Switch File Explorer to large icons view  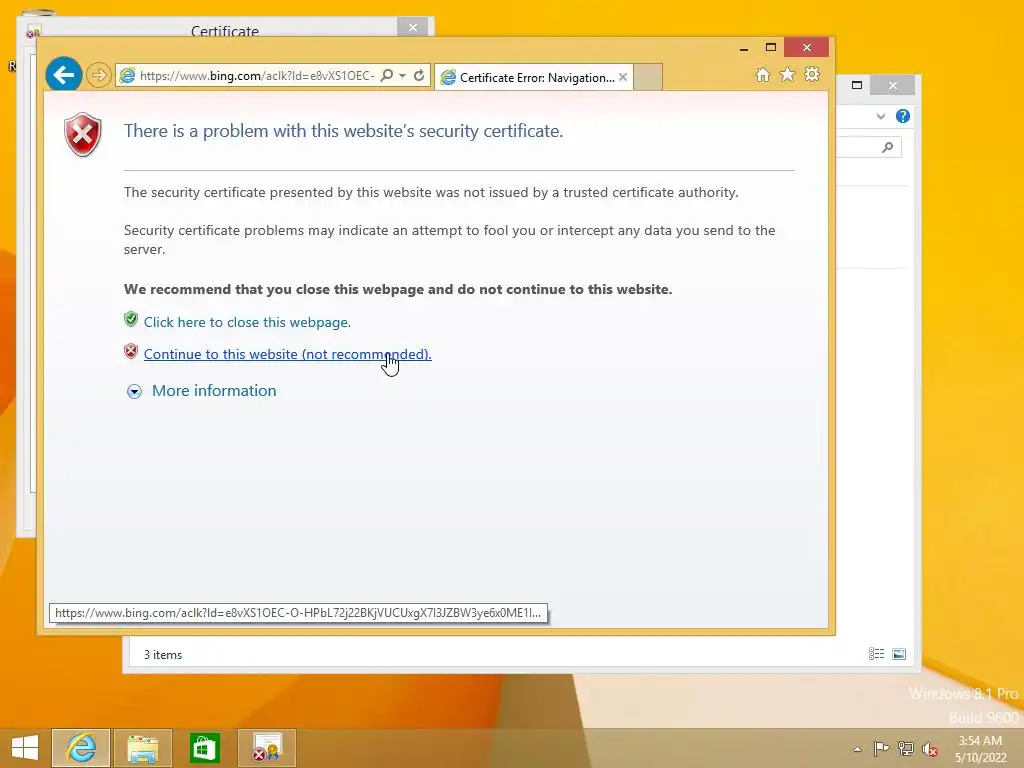point(899,654)
